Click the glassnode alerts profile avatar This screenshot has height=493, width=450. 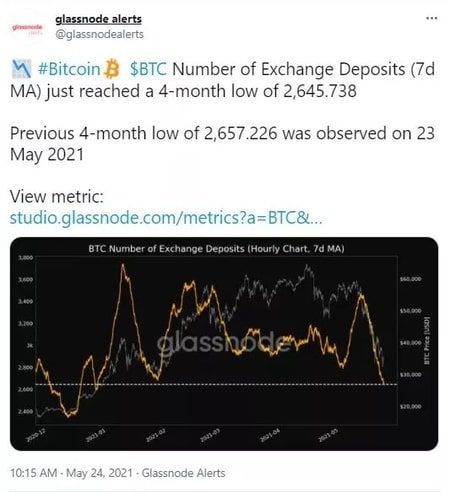27,28
